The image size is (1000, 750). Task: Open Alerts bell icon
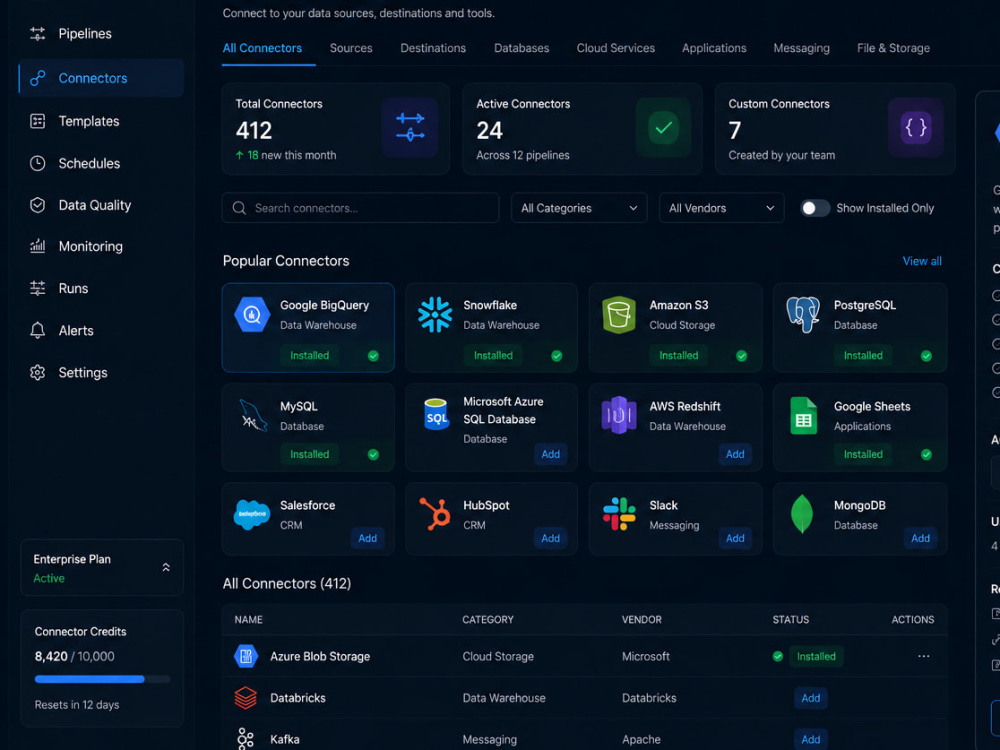click(38, 330)
